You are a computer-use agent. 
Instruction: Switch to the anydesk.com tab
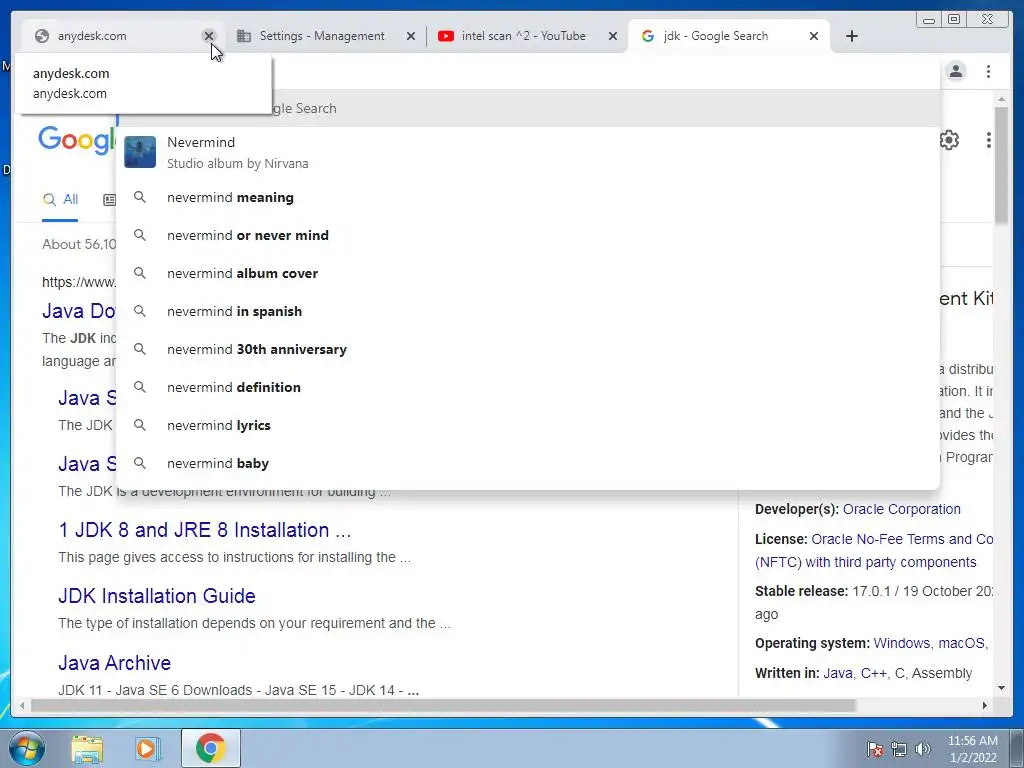point(118,36)
